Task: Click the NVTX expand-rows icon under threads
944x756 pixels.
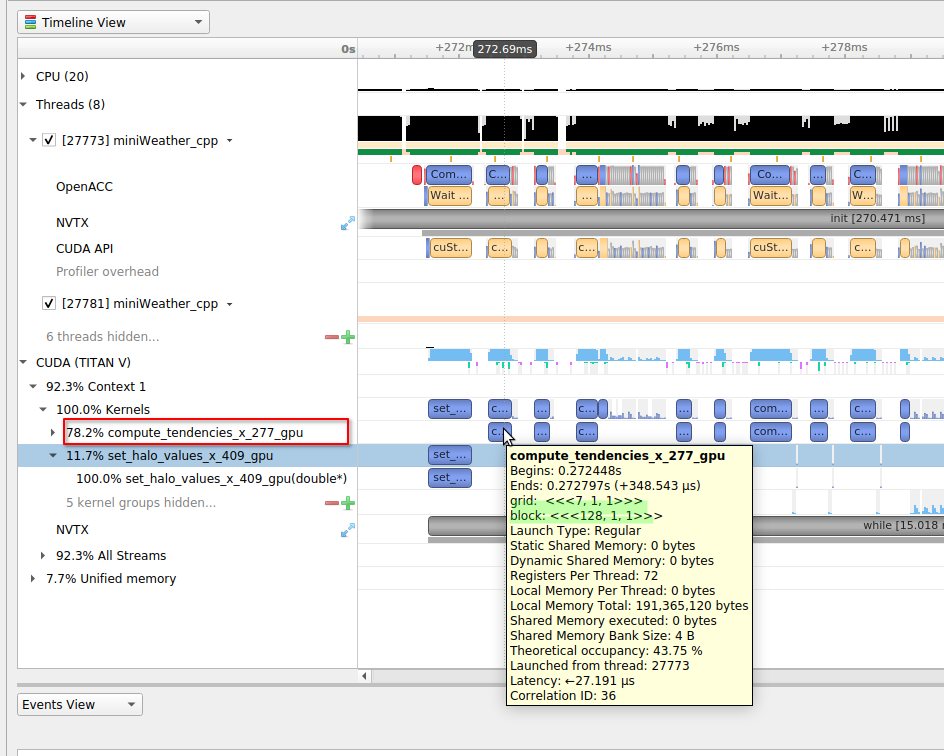Action: (x=348, y=223)
